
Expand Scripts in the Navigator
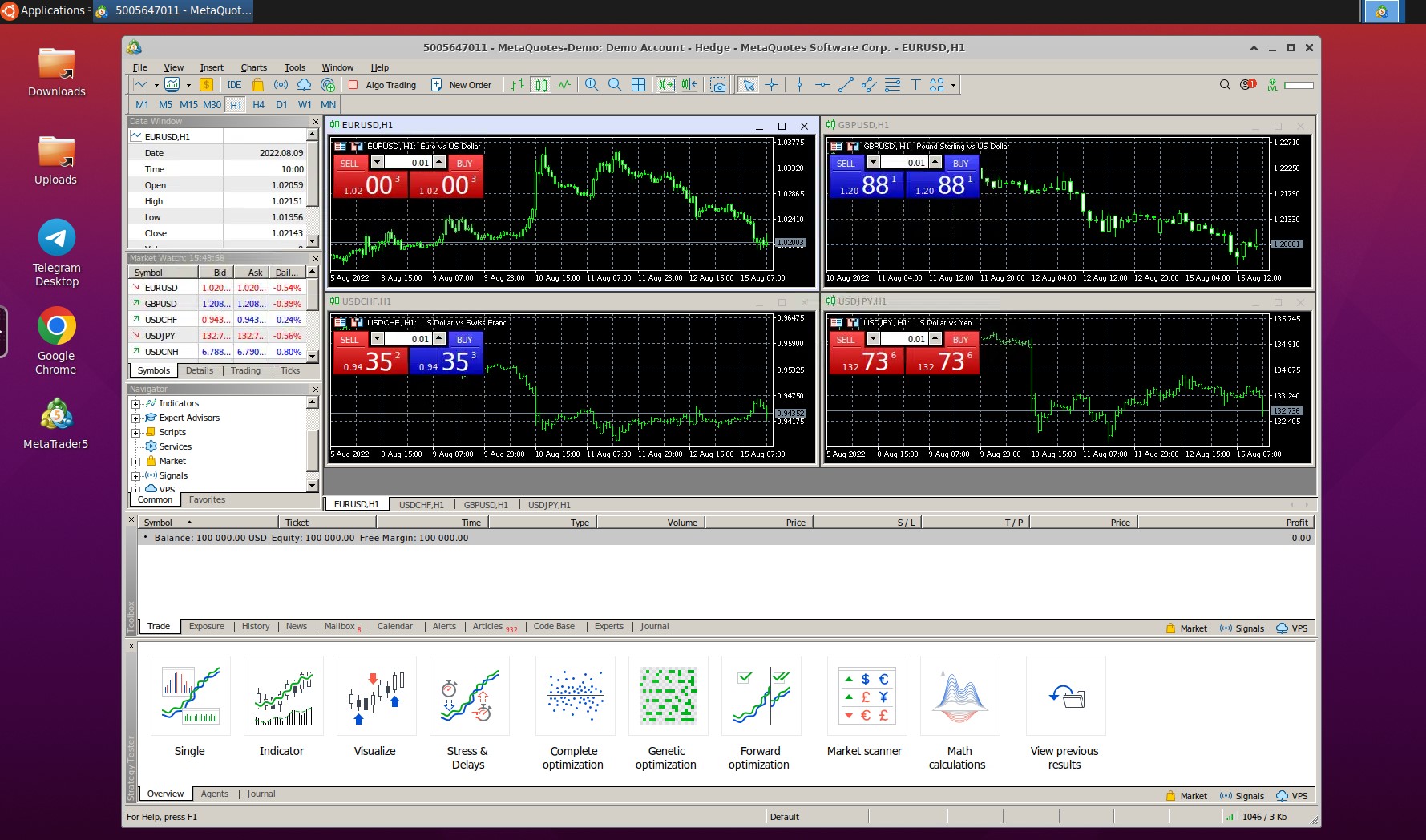[x=135, y=433]
